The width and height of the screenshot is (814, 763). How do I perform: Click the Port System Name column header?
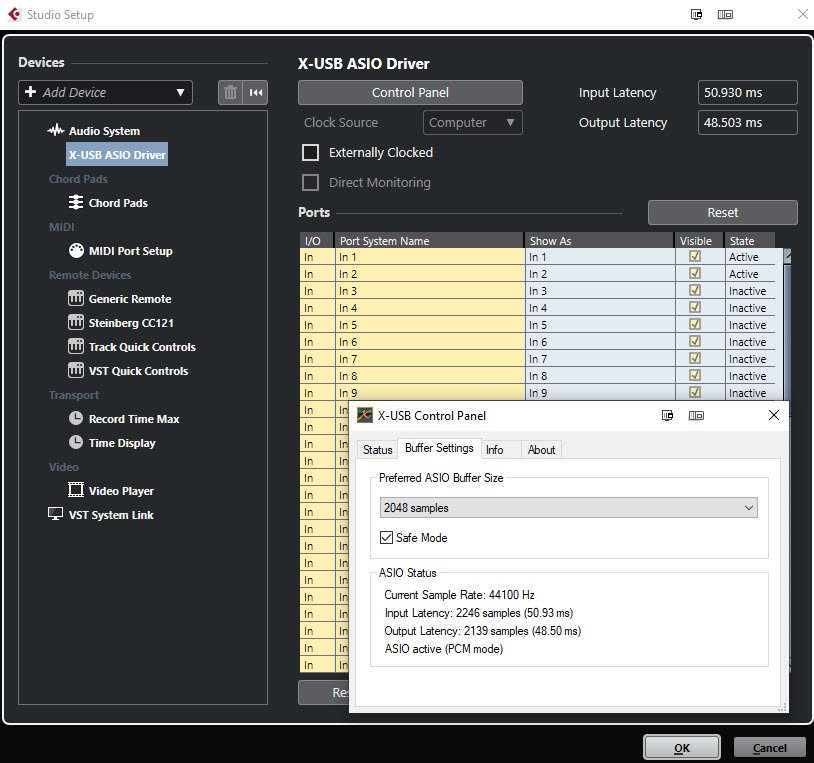click(x=430, y=241)
